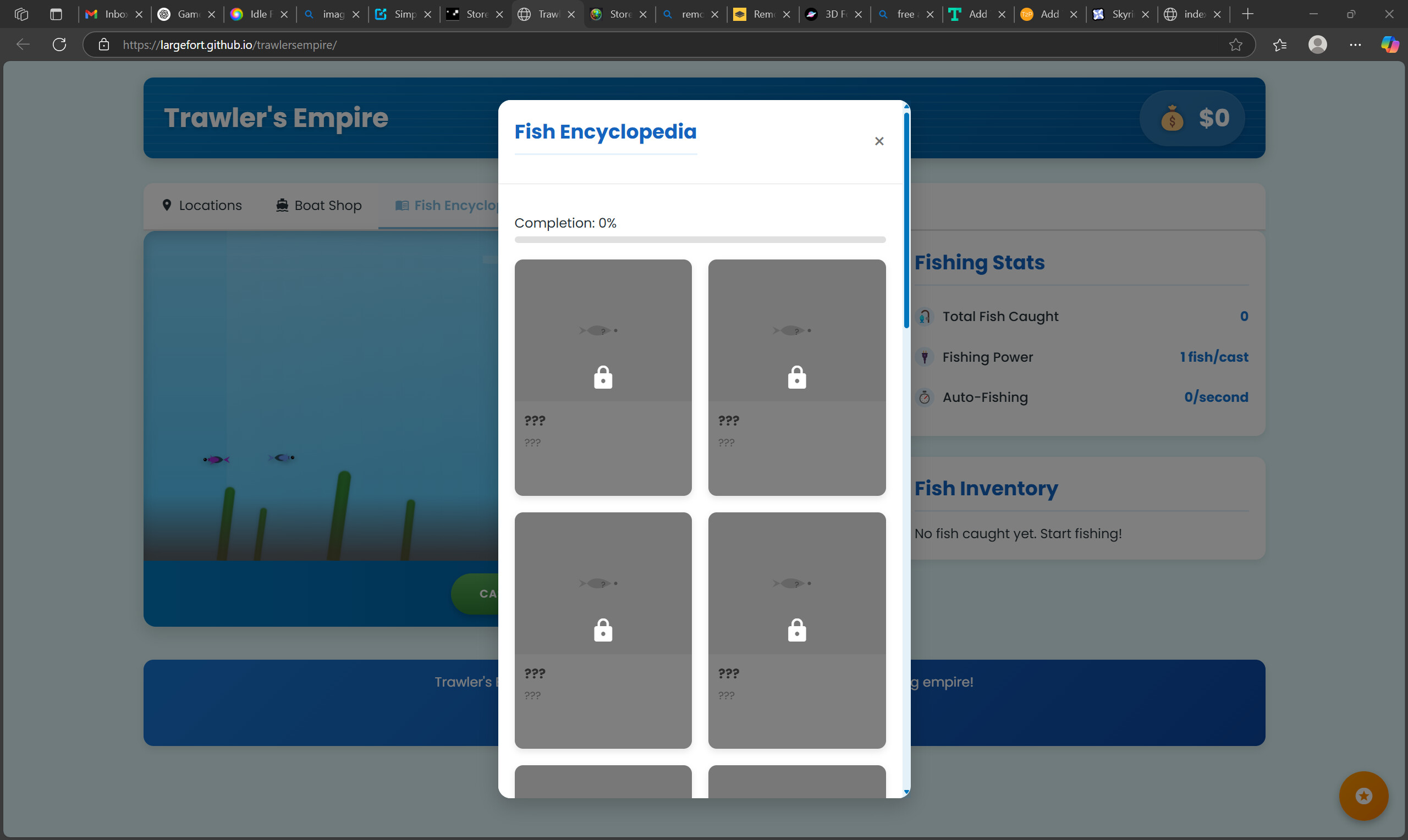Click the site security lock in the address bar
The width and height of the screenshot is (1408, 840).
point(104,45)
